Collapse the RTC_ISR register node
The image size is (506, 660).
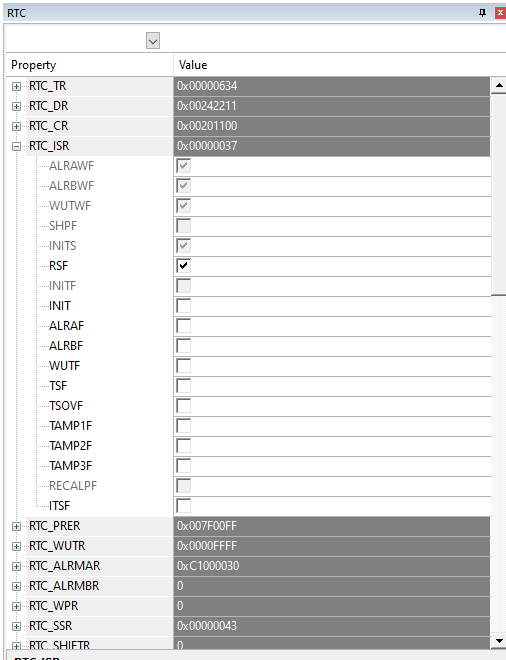tap(16, 146)
